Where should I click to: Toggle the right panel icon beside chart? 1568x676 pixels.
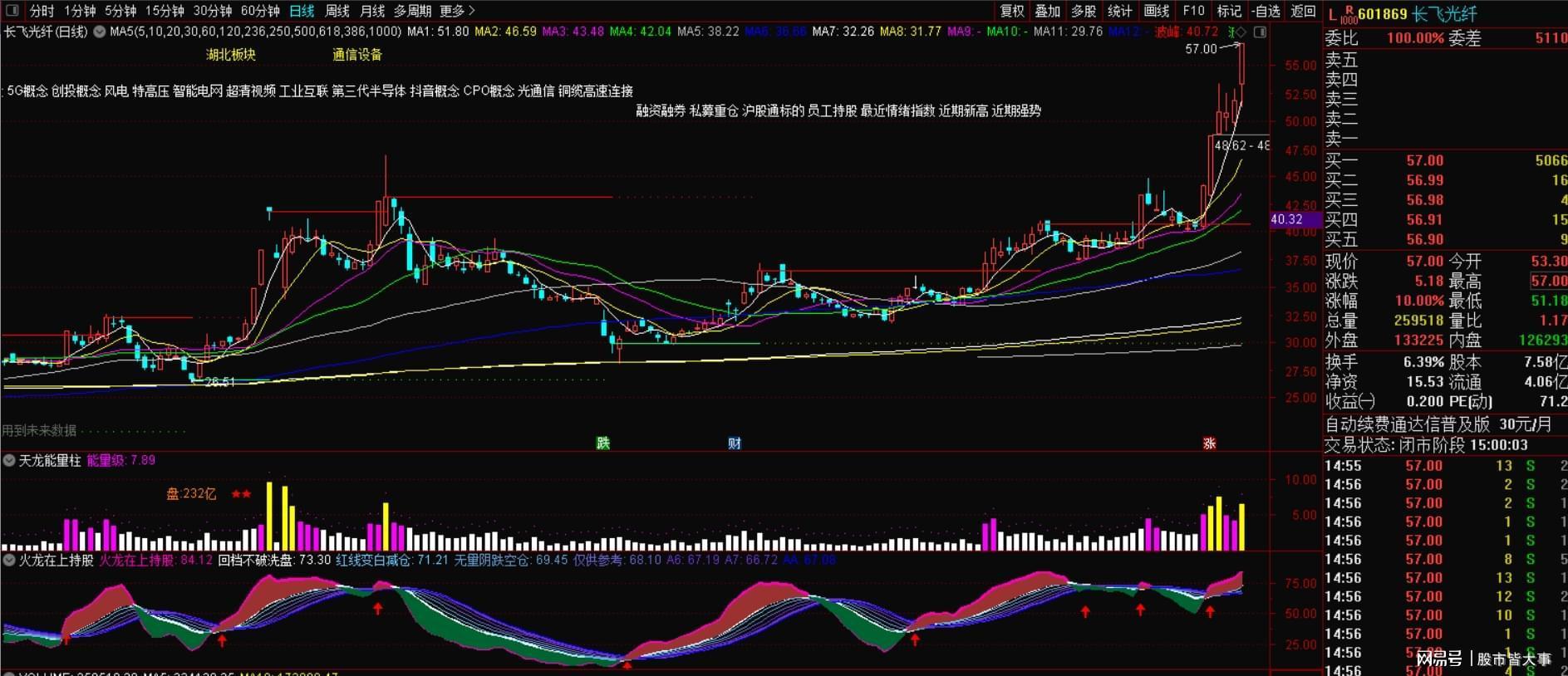(x=1261, y=32)
